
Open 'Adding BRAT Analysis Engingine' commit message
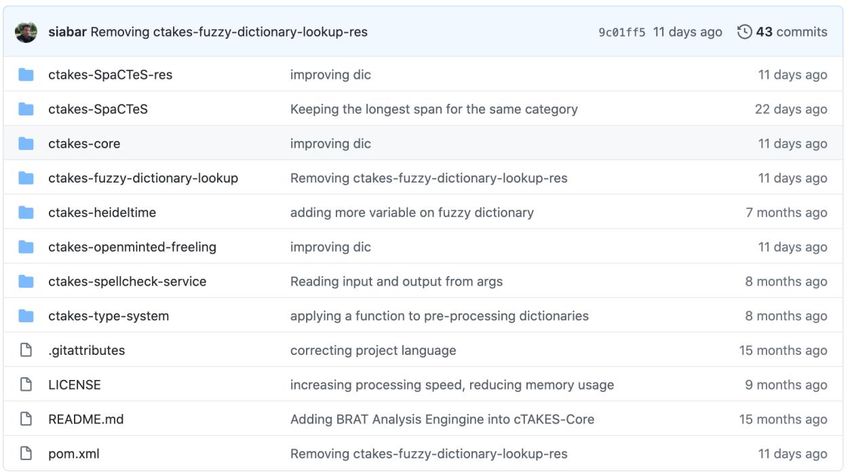[442, 419]
